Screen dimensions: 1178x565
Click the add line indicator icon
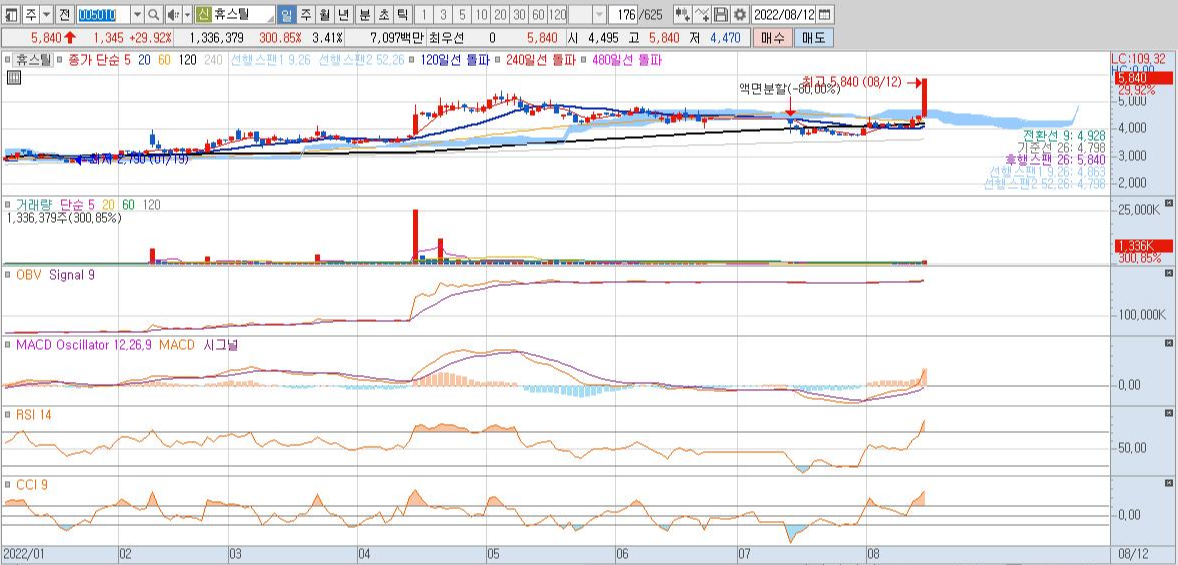(702, 14)
